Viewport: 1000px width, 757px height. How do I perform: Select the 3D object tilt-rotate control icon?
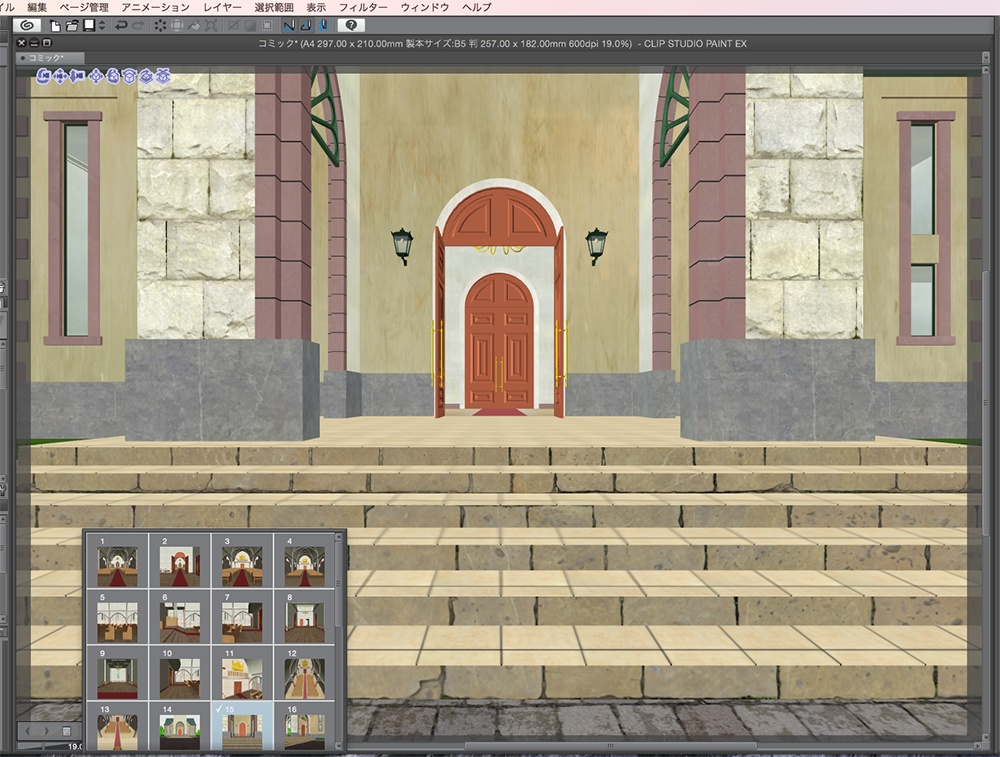point(114,77)
